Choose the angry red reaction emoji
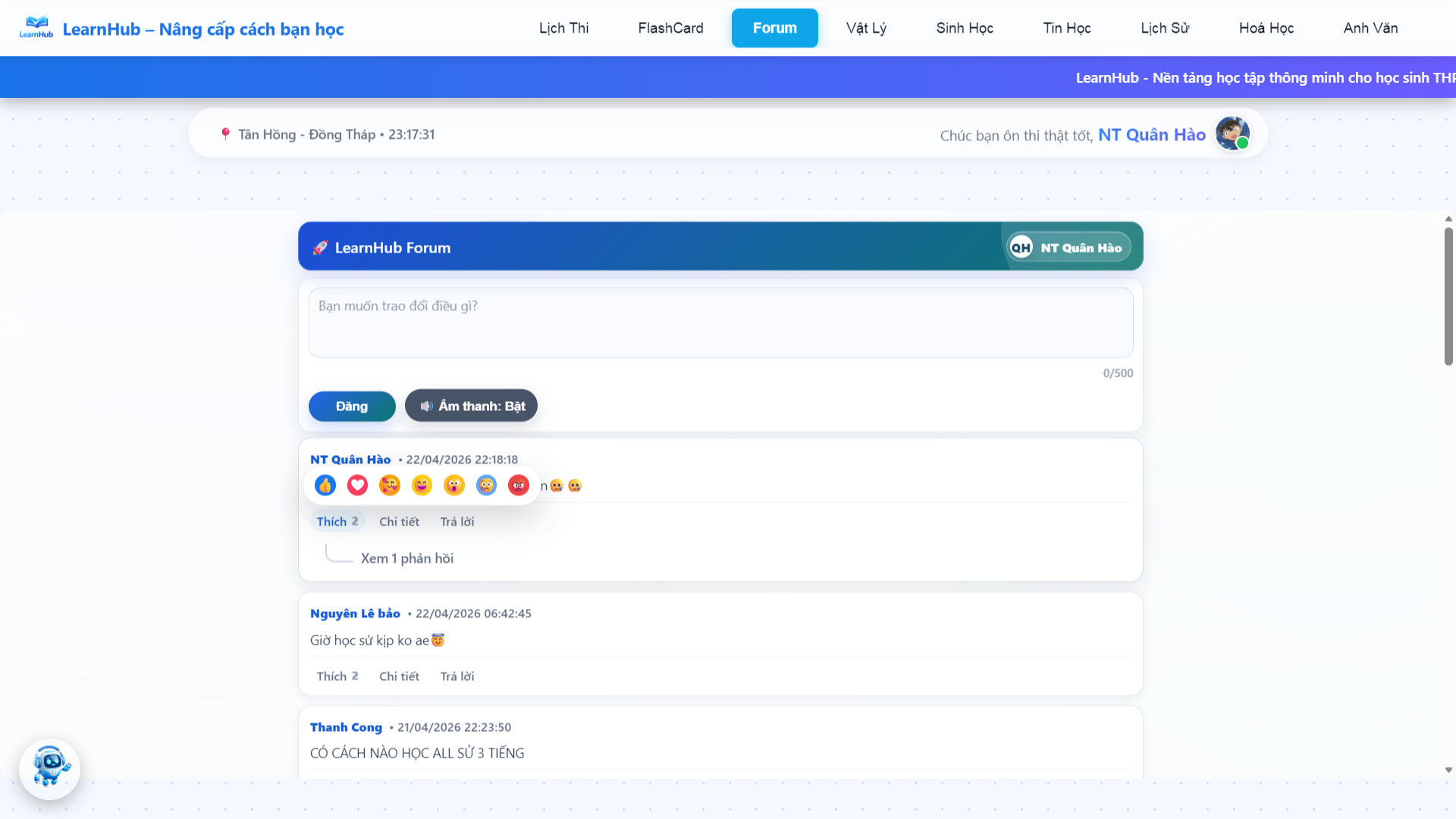Screen dimensions: 1456x819 pos(519,485)
